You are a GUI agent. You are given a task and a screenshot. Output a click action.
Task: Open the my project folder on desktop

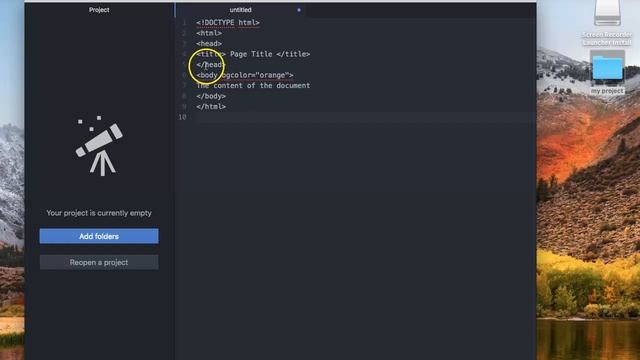pyautogui.click(x=607, y=73)
